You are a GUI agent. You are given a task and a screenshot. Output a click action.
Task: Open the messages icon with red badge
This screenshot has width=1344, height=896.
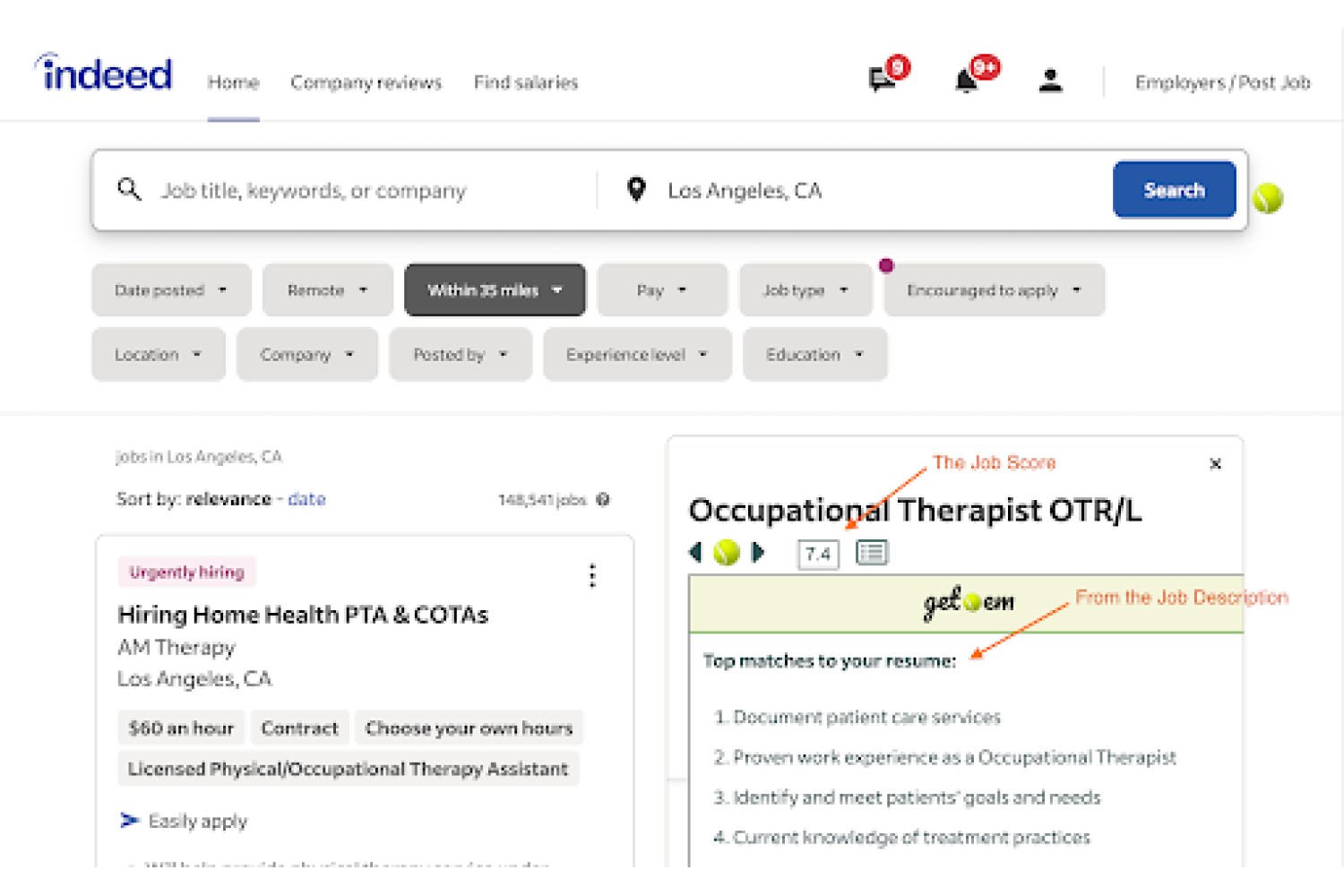pyautogui.click(x=883, y=81)
